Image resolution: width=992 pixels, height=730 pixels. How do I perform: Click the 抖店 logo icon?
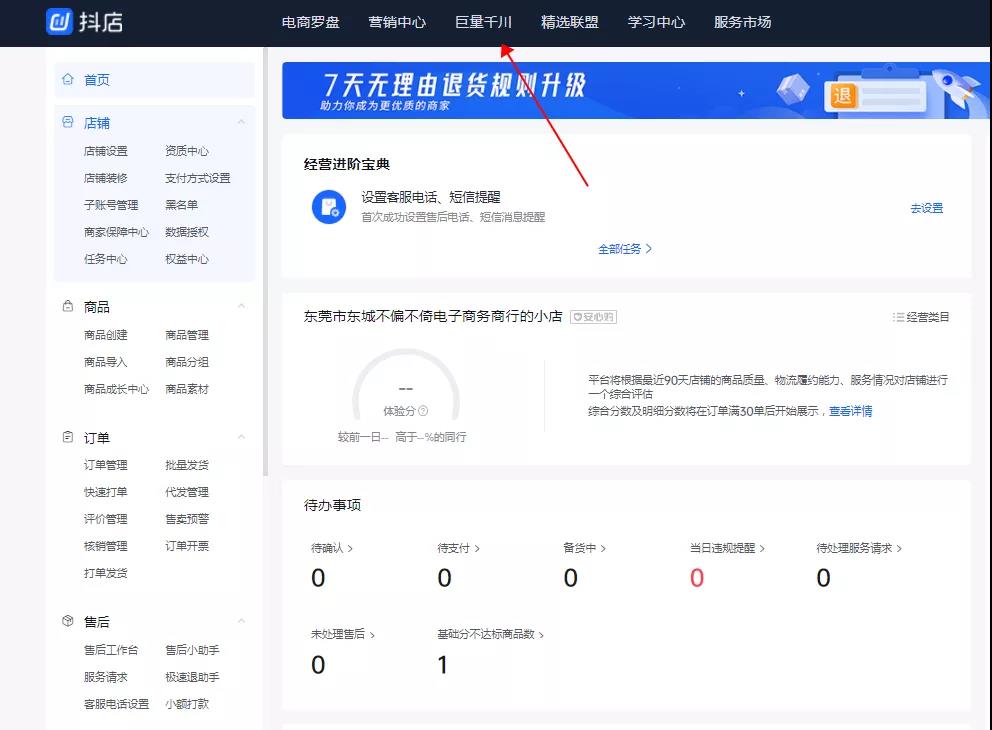[x=59, y=22]
